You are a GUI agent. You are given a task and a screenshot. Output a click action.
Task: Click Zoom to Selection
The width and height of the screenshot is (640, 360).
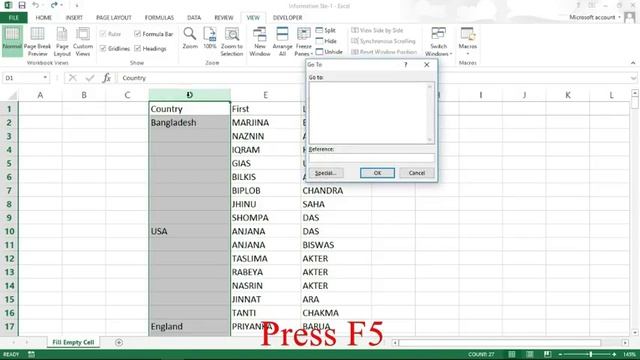tap(232, 42)
